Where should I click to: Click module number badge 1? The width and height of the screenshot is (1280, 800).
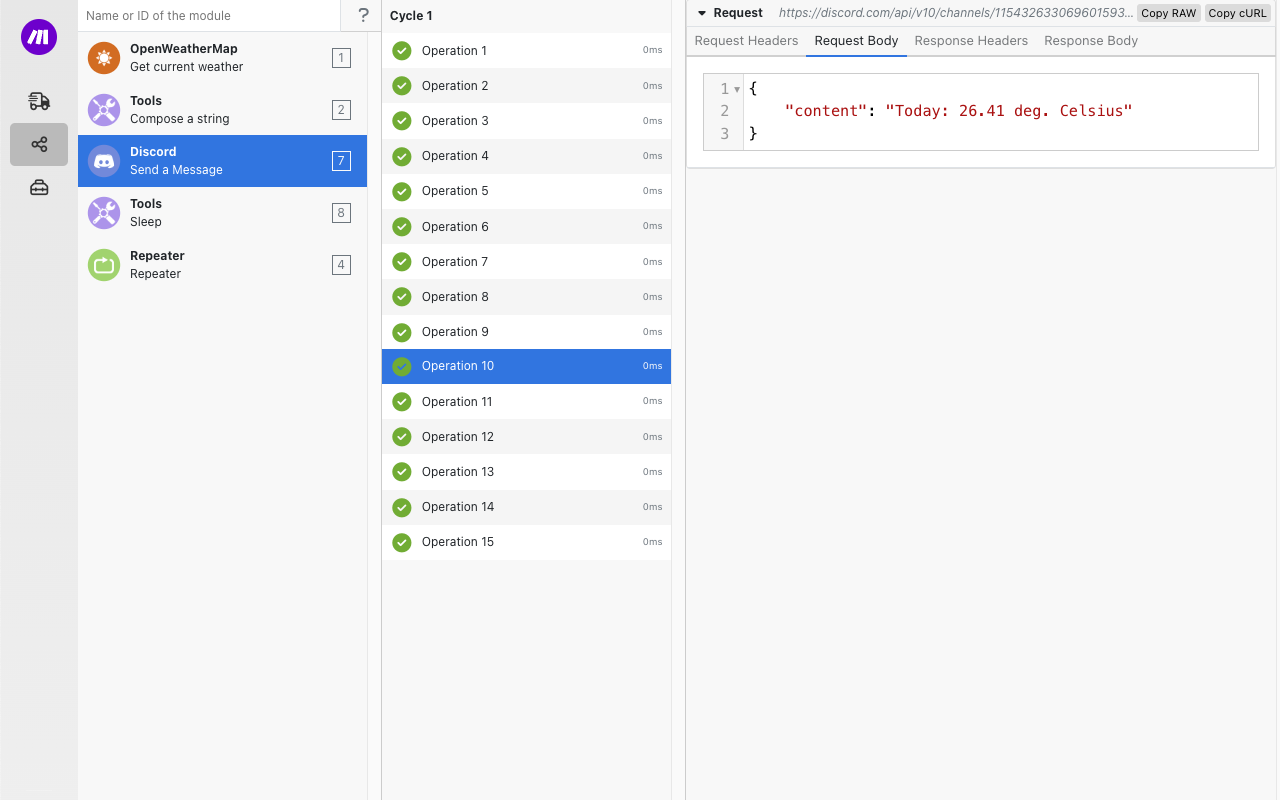pyautogui.click(x=341, y=58)
